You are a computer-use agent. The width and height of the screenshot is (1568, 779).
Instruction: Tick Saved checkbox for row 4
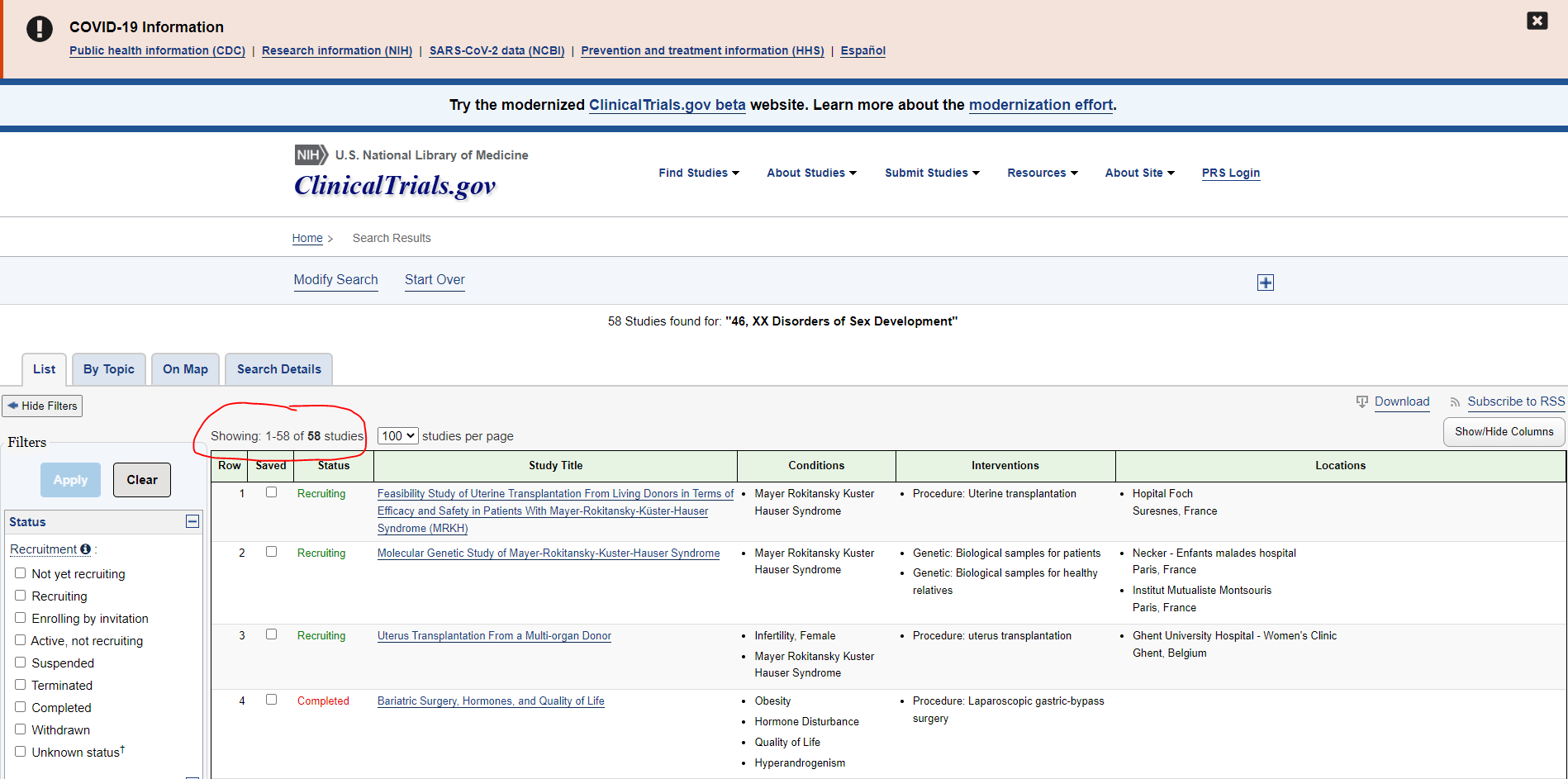pyautogui.click(x=271, y=700)
